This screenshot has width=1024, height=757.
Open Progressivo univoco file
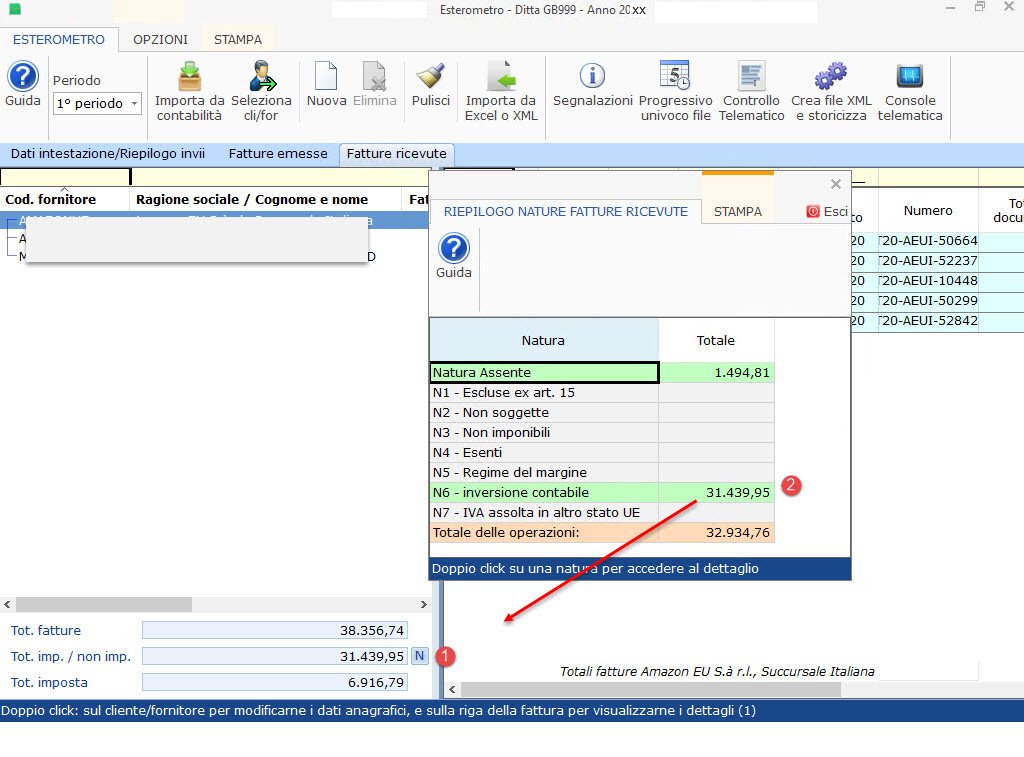coord(675,91)
